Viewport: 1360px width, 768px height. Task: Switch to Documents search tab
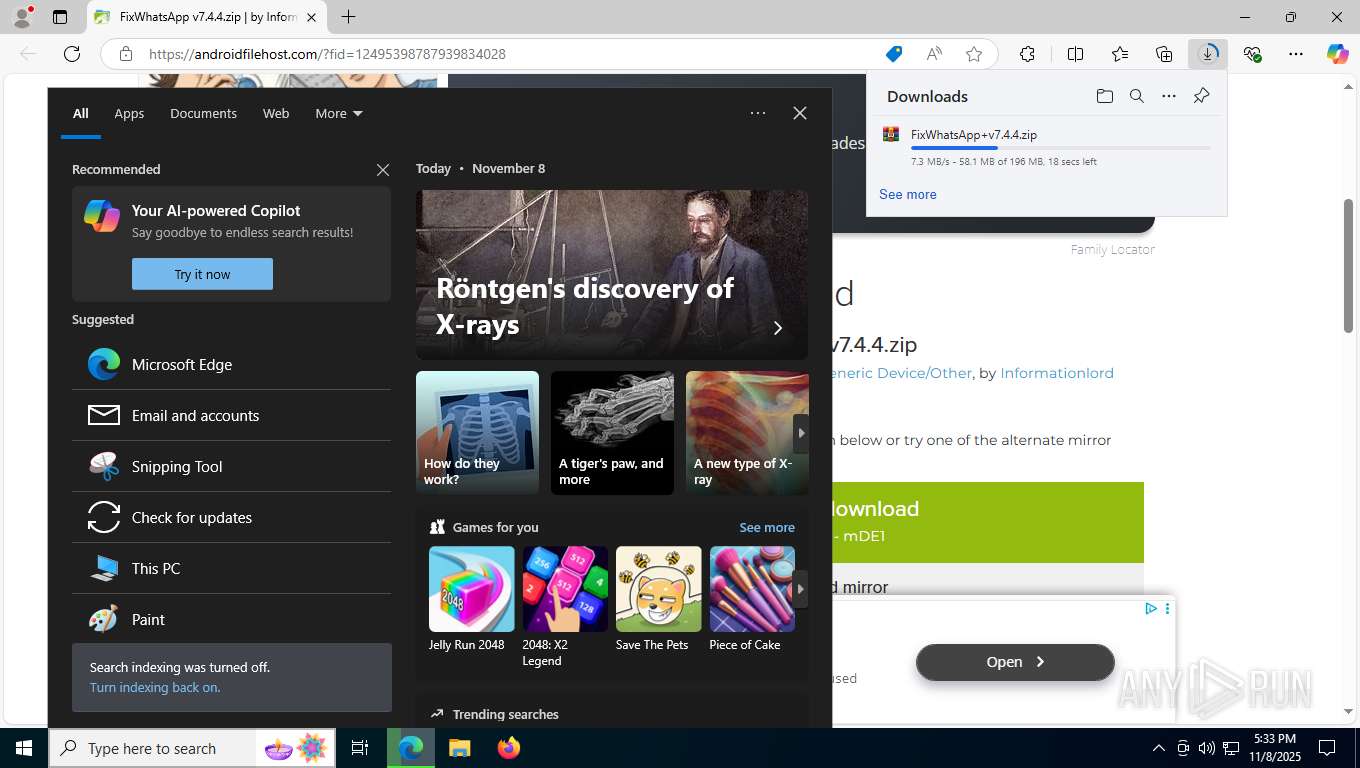point(203,113)
